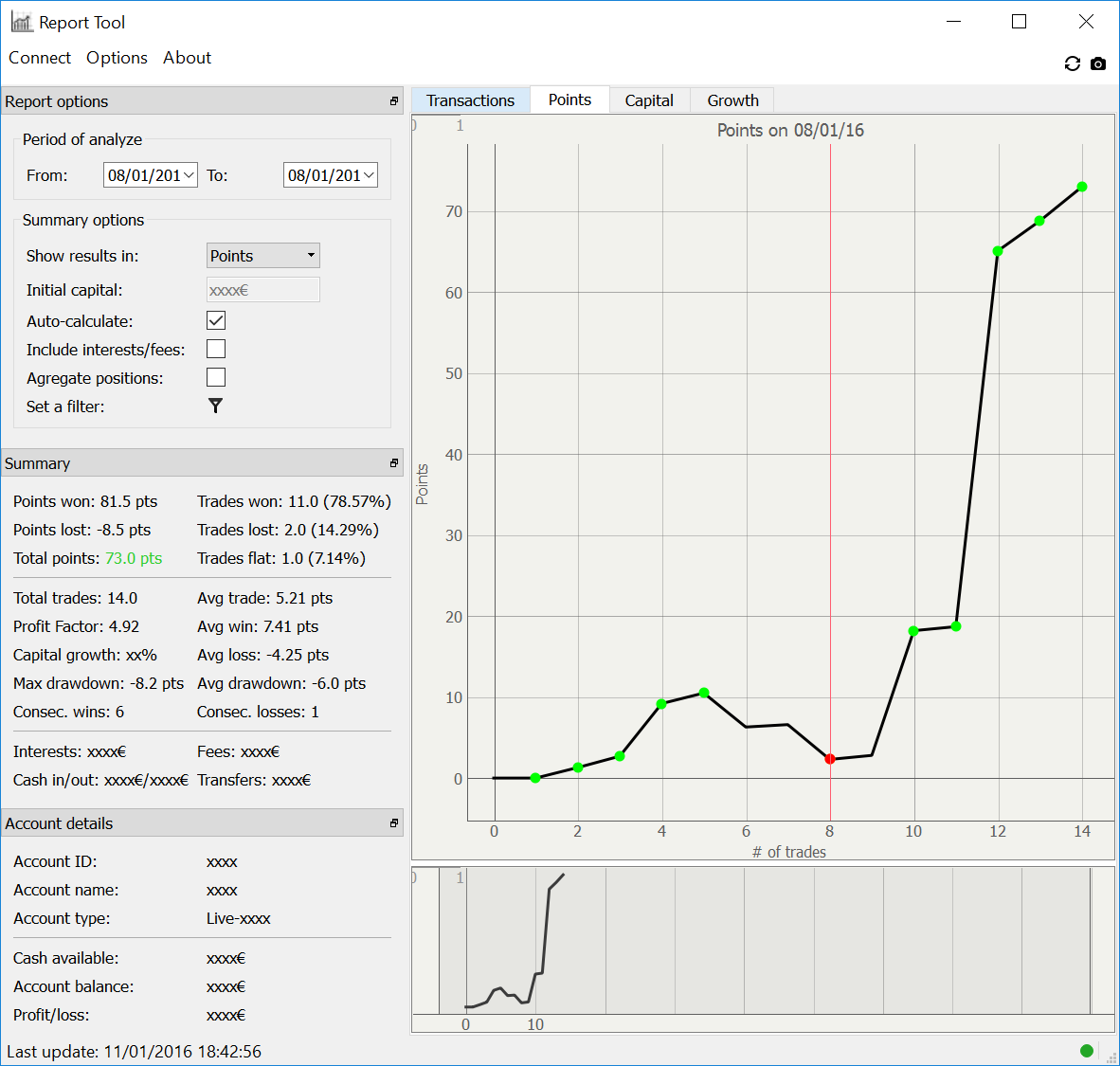Click the Report Tool app icon
The image size is (1120, 1066).
22,22
